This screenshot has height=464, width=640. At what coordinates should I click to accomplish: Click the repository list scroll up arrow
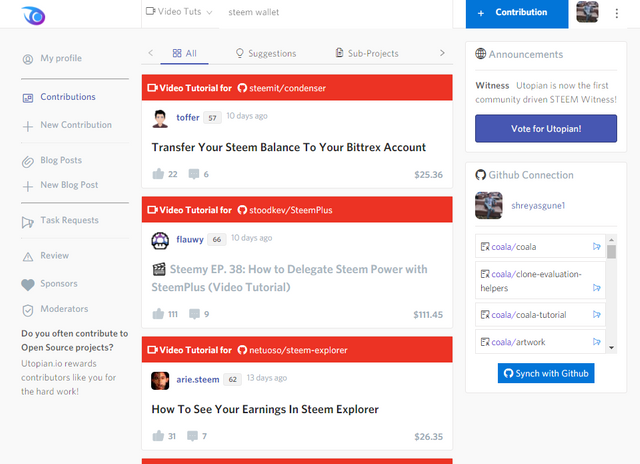[x=611, y=240]
